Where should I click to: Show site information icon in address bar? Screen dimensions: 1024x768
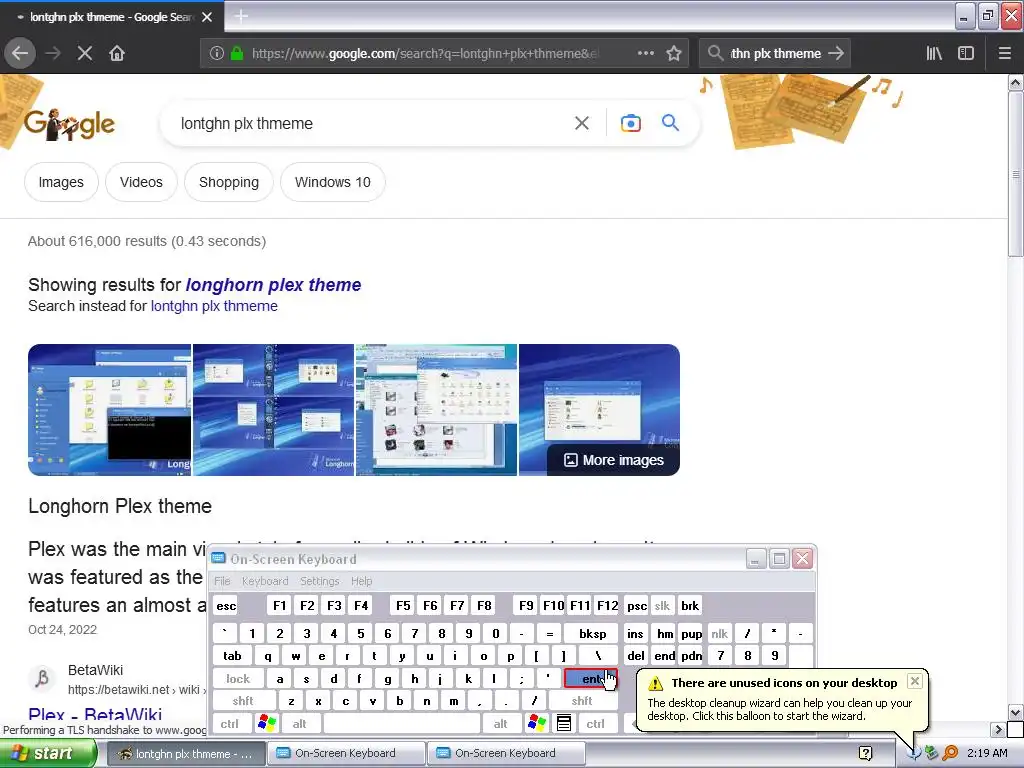click(217, 53)
